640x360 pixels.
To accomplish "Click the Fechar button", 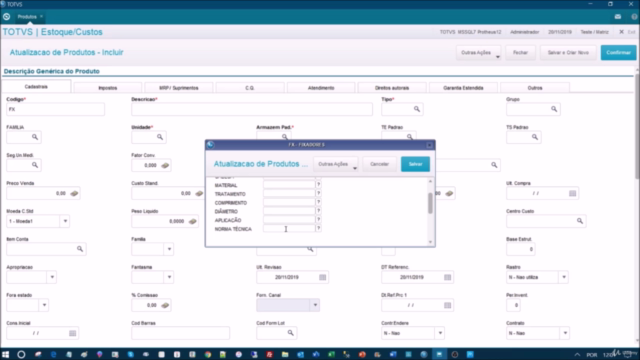I will tap(520, 53).
